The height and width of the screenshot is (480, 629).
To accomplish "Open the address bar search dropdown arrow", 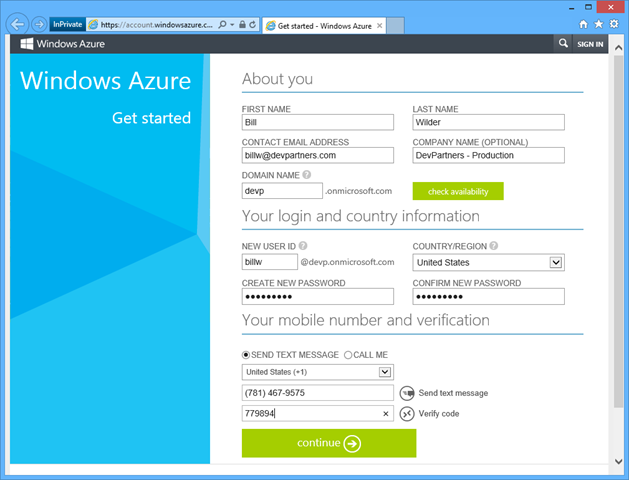I will click(x=232, y=23).
